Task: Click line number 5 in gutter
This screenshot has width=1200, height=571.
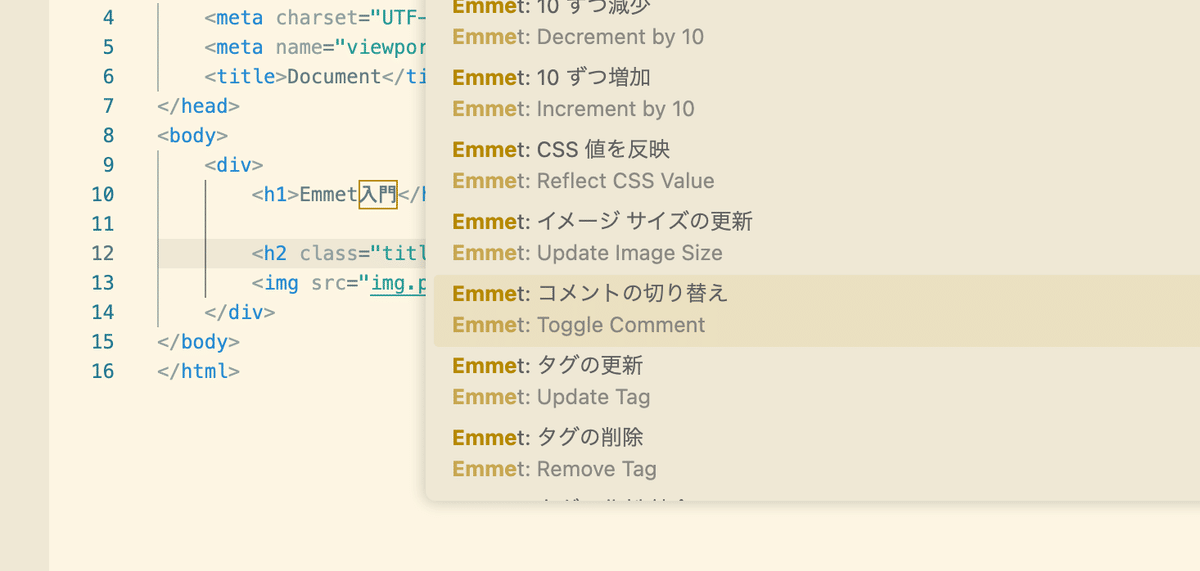Action: pyautogui.click(x=108, y=47)
